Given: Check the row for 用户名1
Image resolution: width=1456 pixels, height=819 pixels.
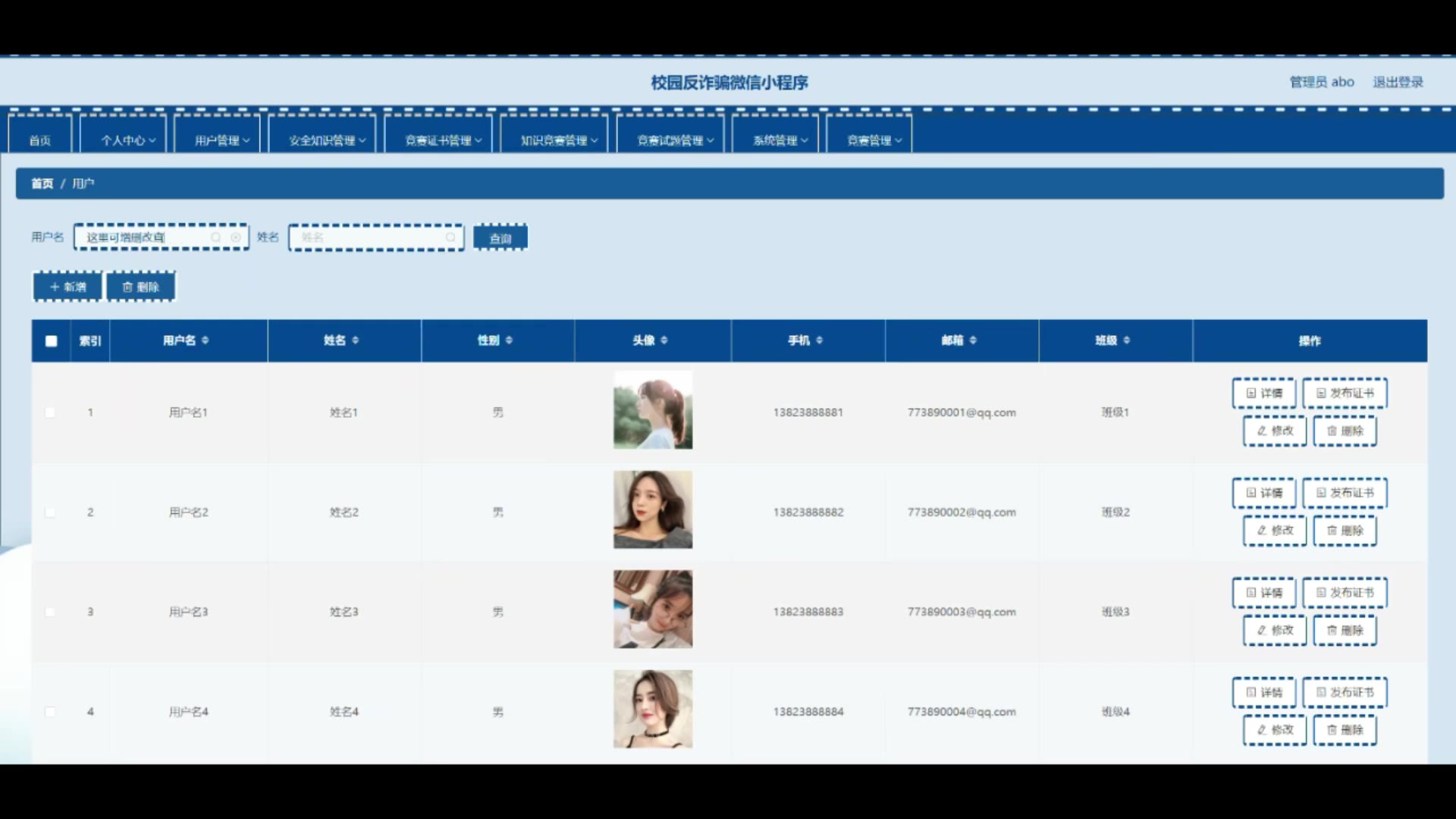Looking at the screenshot, I should pyautogui.click(x=50, y=413).
